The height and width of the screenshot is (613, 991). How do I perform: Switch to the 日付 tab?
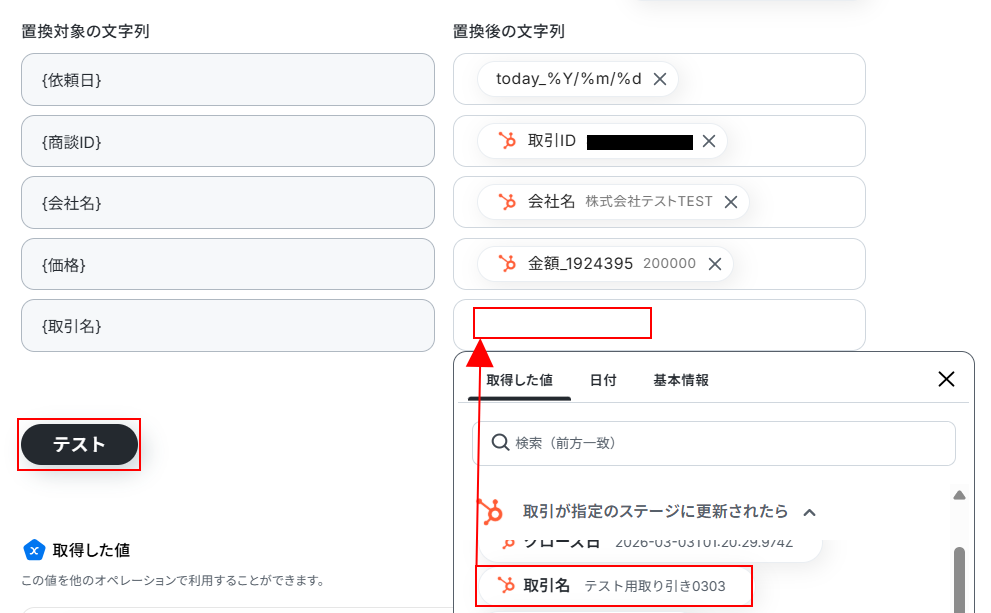click(603, 380)
